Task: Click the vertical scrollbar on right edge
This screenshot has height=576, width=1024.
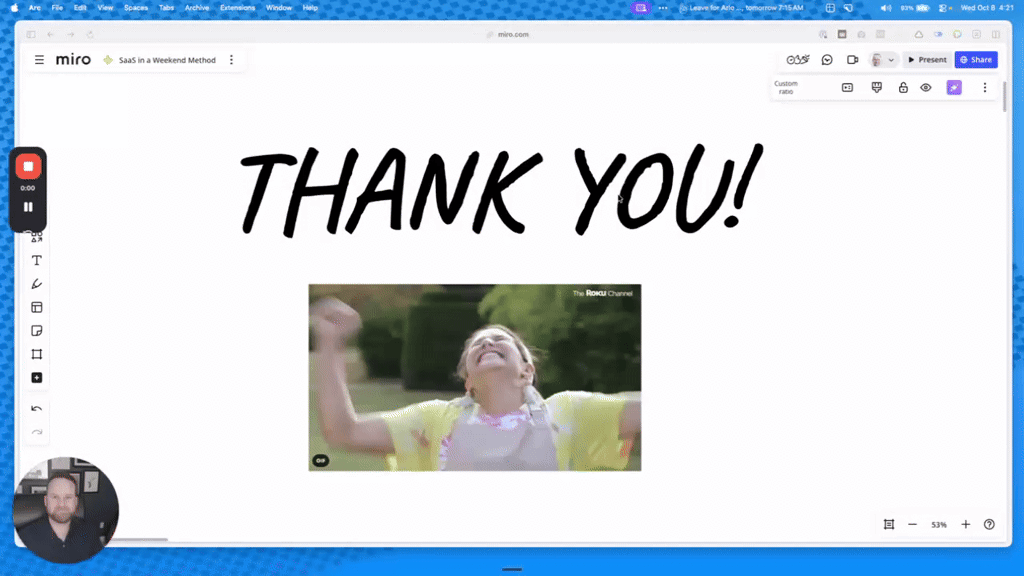Action: (1004, 95)
